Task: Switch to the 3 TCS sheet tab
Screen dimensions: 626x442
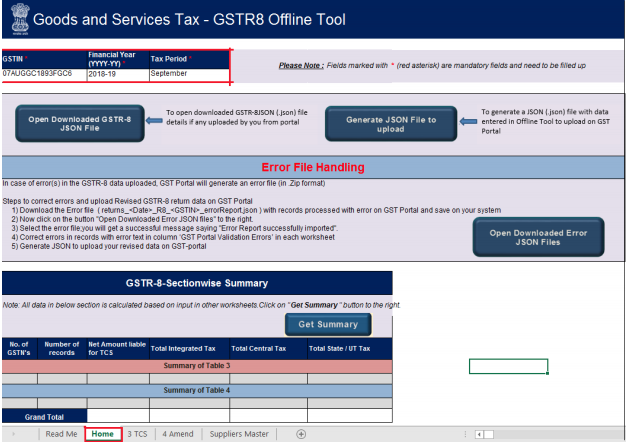Action: (x=137, y=434)
